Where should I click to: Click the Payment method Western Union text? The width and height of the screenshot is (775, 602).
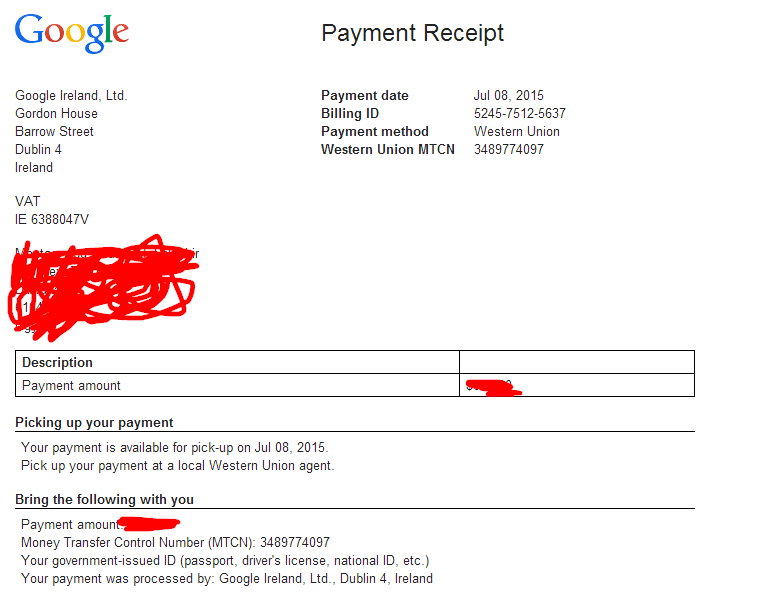click(x=517, y=131)
